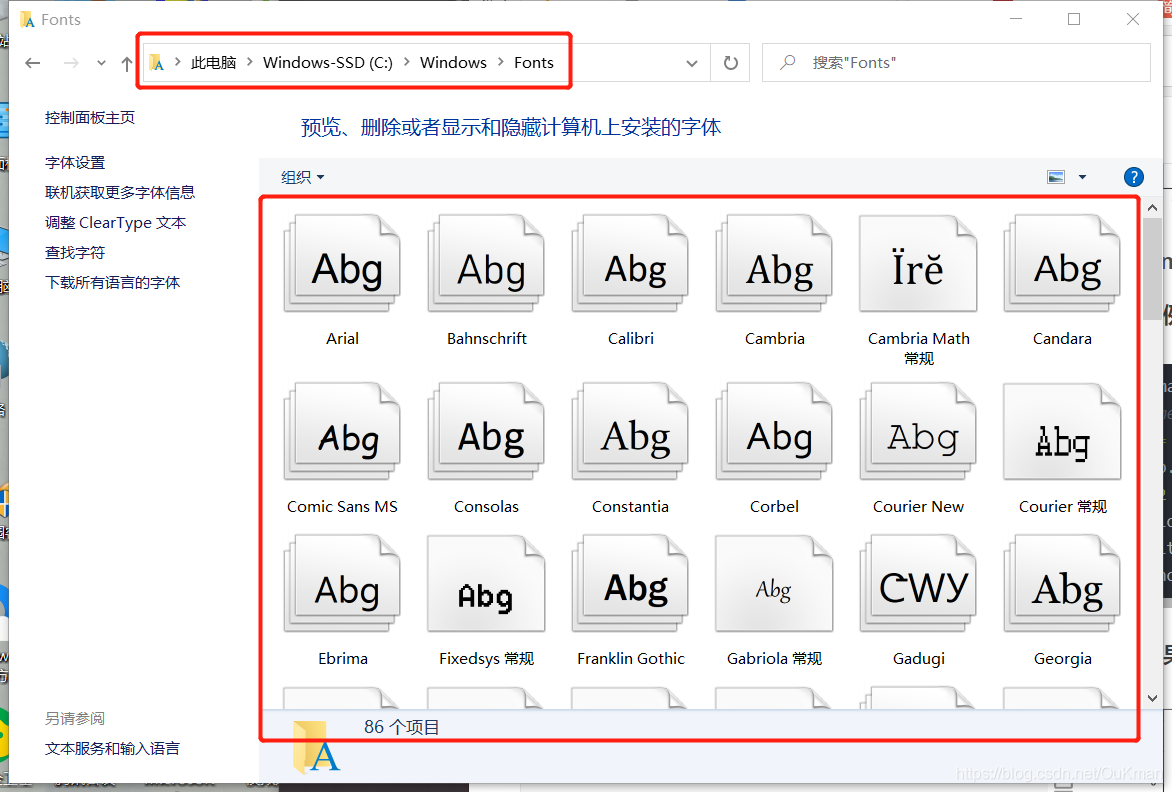Open the recent locations dropdown arrow
The width and height of the screenshot is (1172, 792).
[101, 64]
